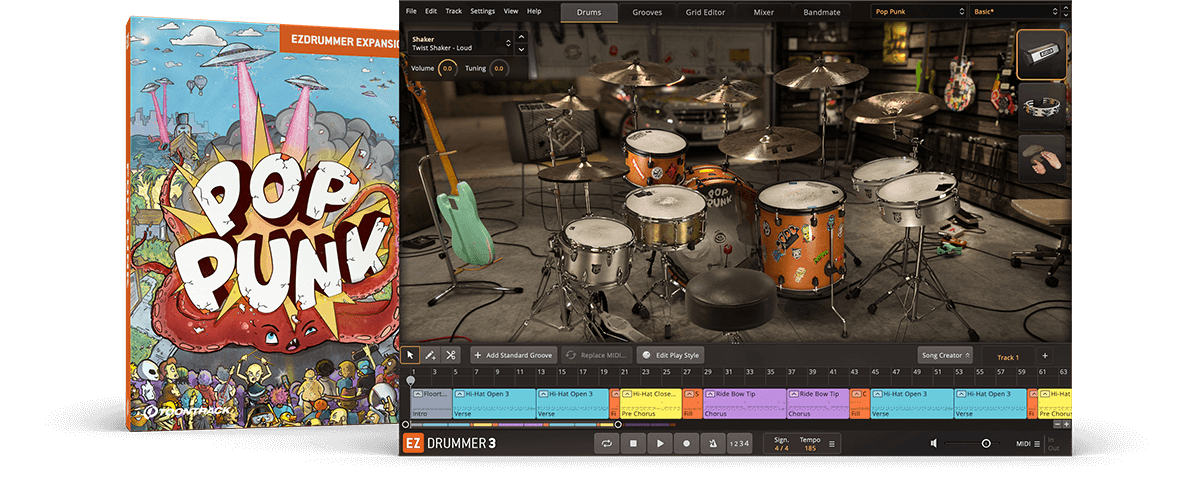Select the pencil draw tool
1200x488 pixels.
pos(431,355)
